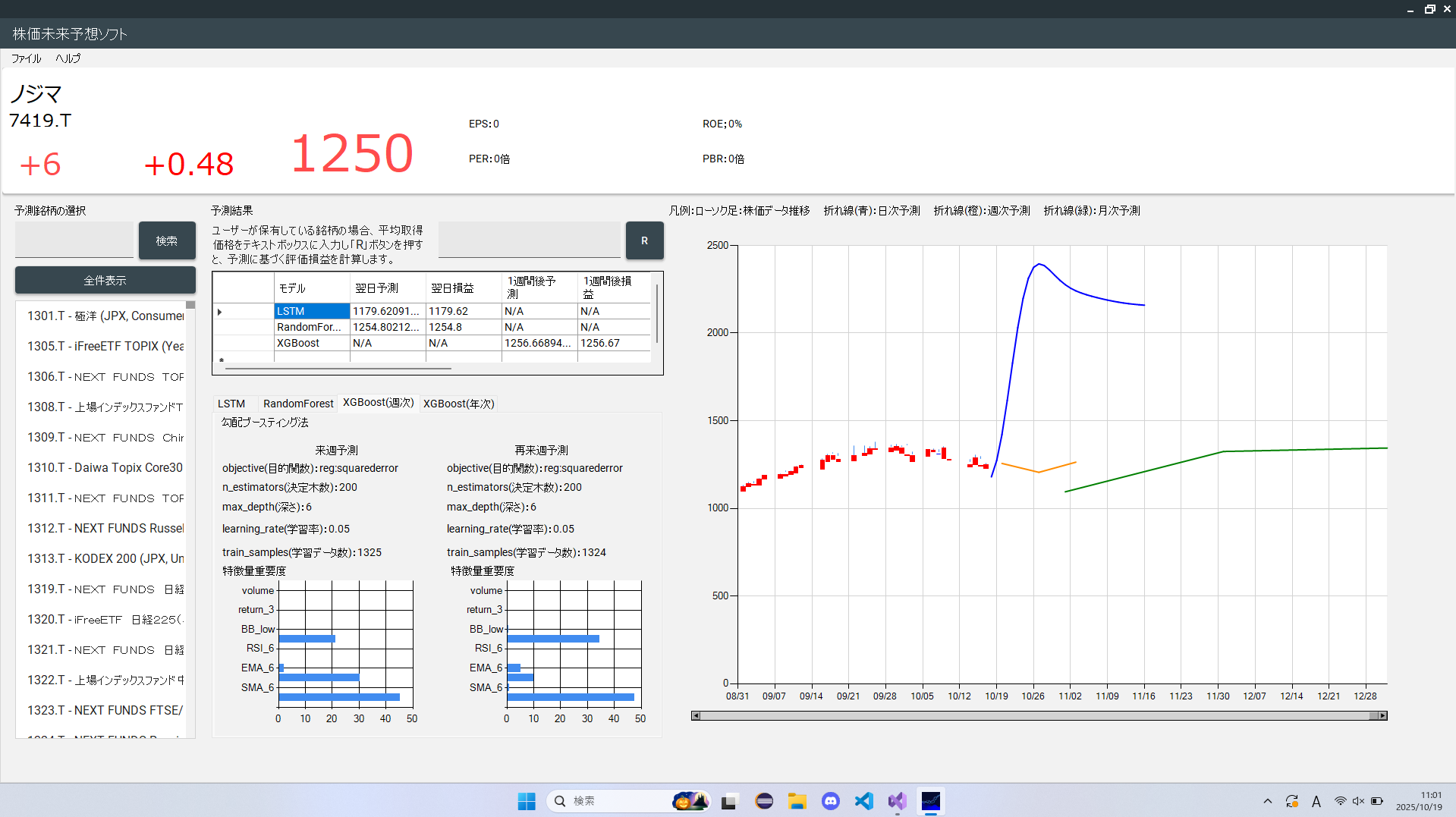
Task: Select 1312.T NEXT FUNDS Russell in list
Action: pyautogui.click(x=105, y=528)
